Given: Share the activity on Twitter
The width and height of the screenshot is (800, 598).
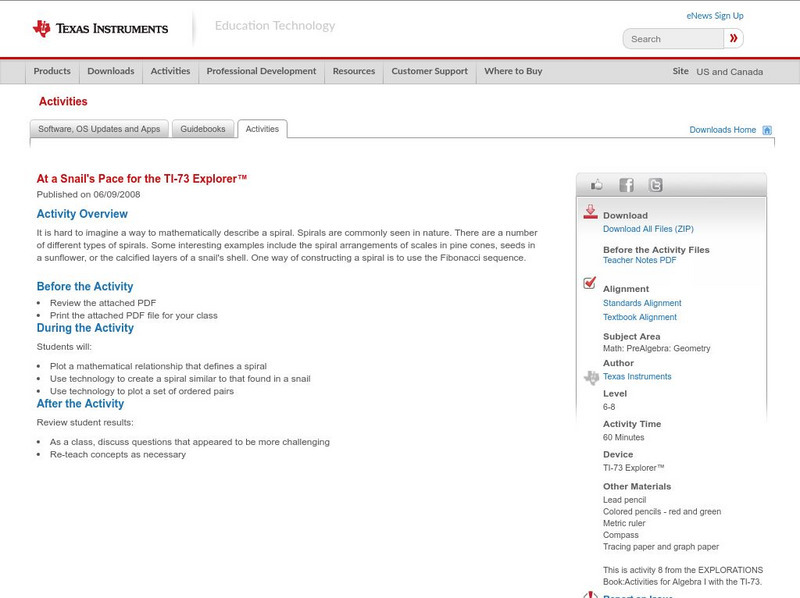Looking at the screenshot, I should coord(655,185).
